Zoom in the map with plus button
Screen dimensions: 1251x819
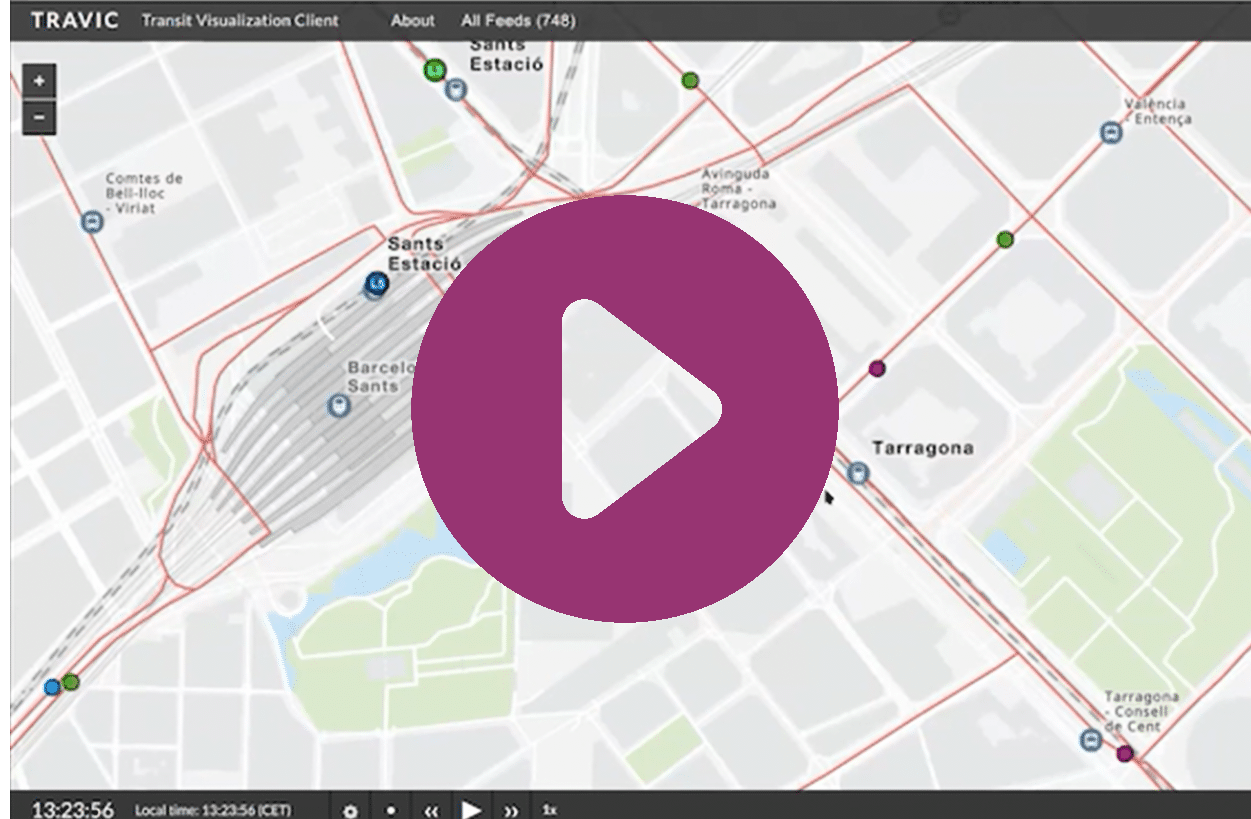coord(39,81)
